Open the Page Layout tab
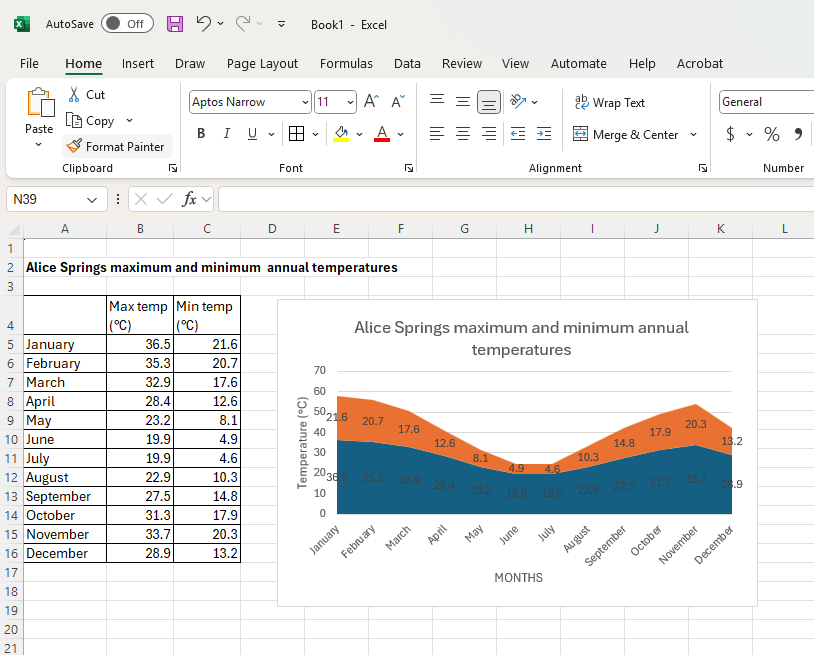Viewport: 814px width, 655px height. click(x=262, y=63)
